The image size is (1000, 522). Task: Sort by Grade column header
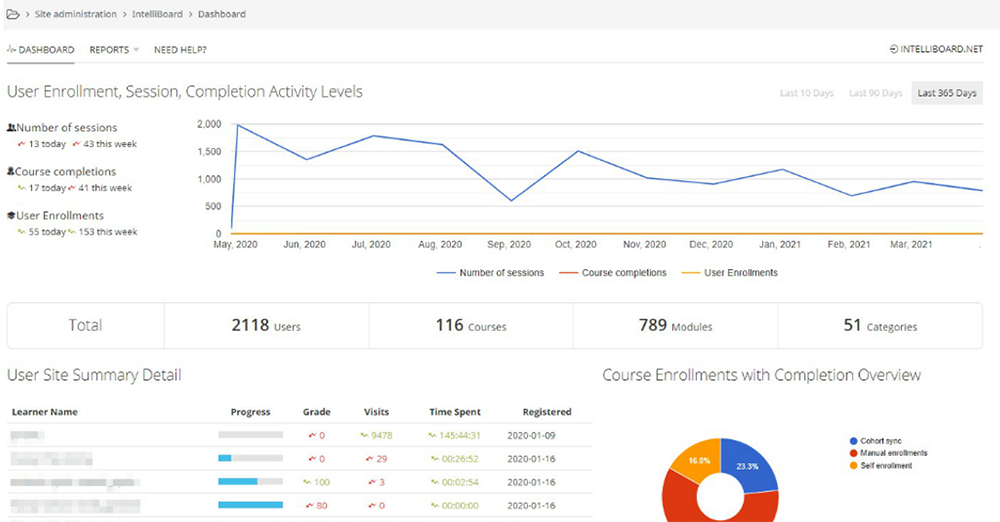tap(317, 412)
